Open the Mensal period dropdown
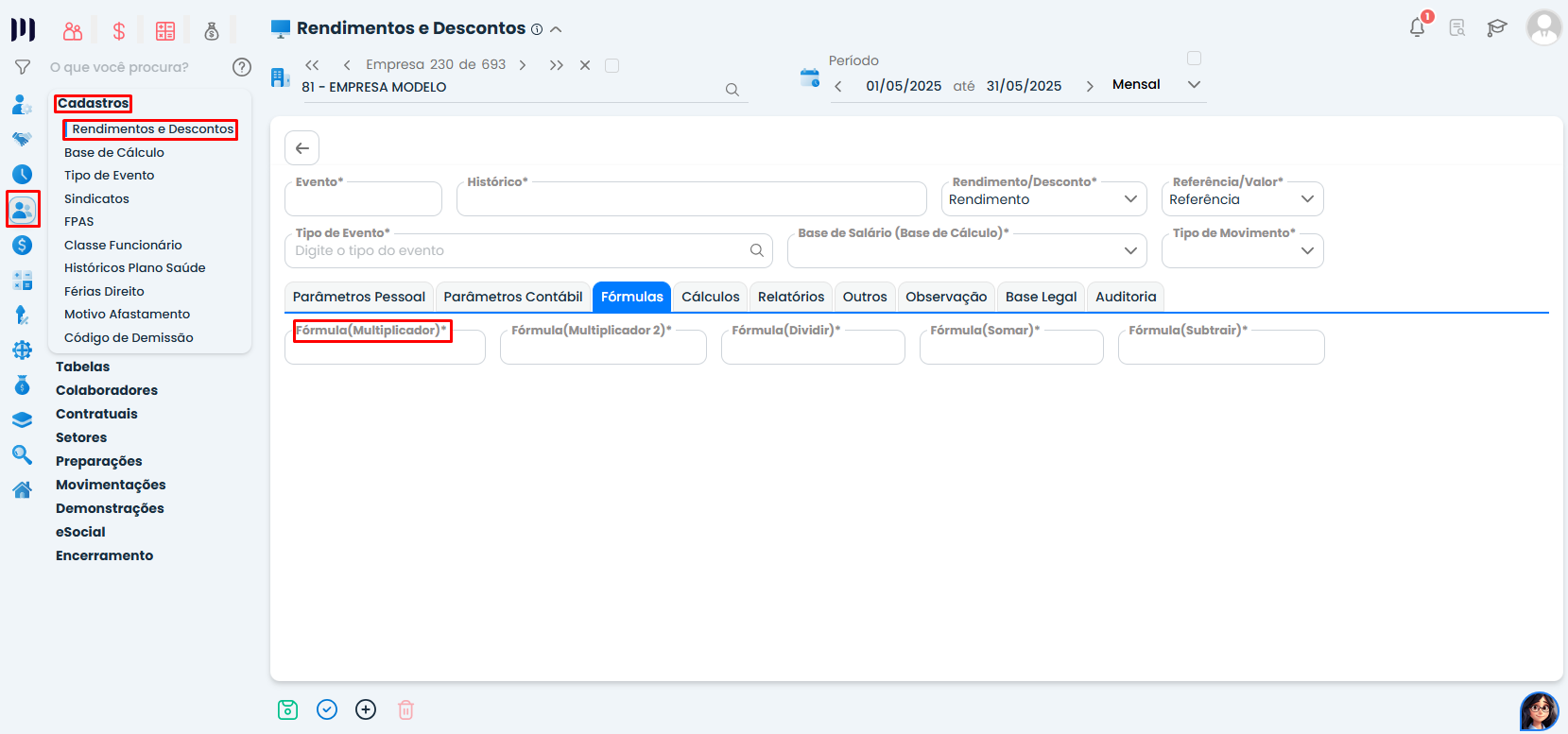This screenshot has width=1568, height=734. (1155, 85)
